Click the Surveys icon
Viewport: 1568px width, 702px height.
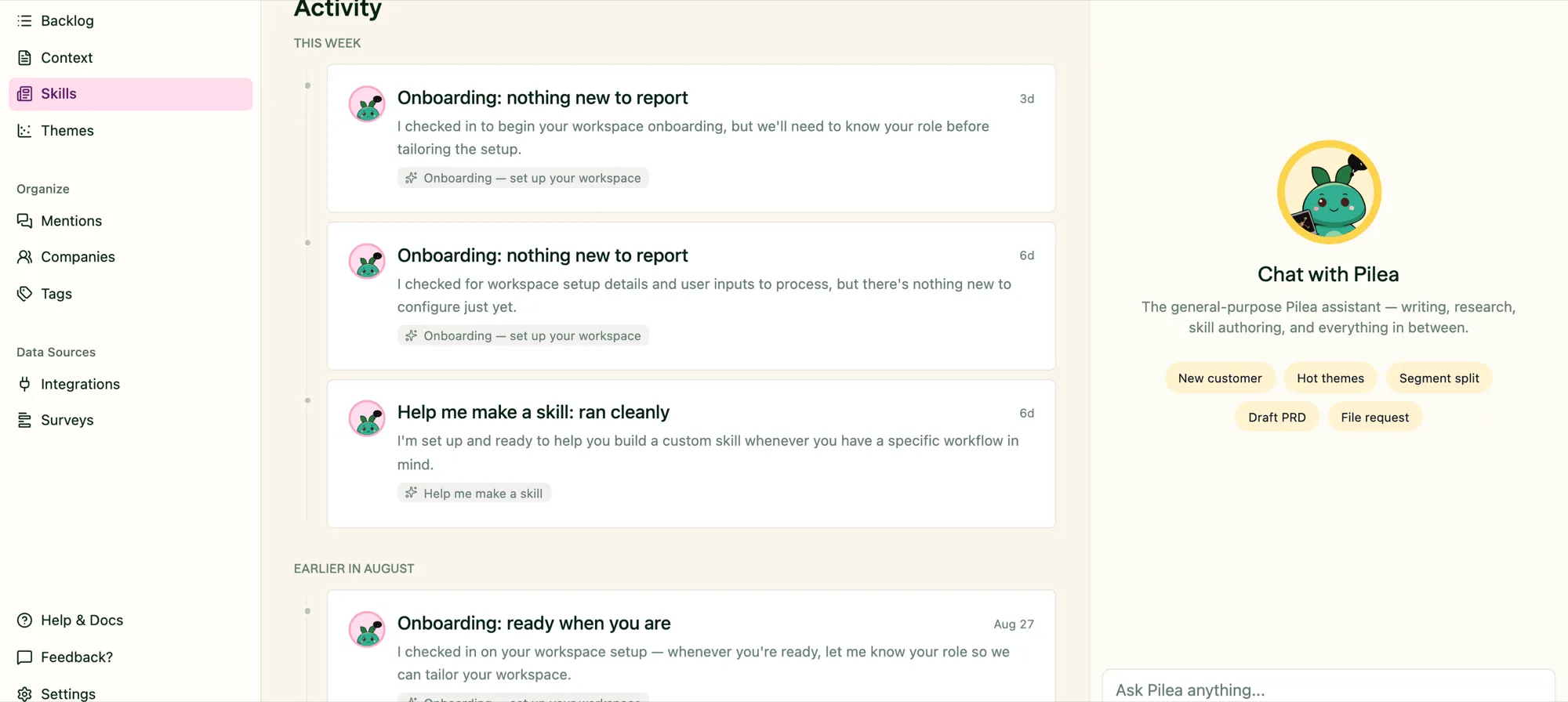[24, 420]
